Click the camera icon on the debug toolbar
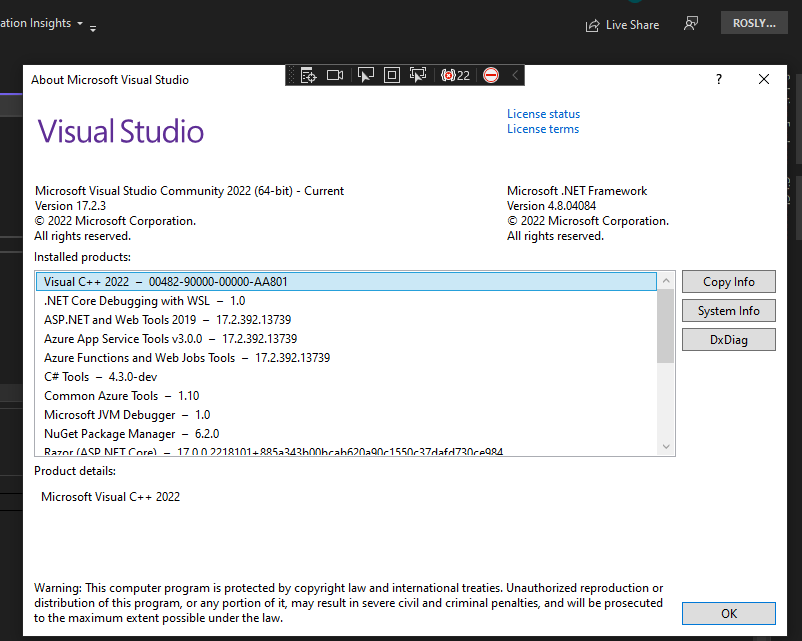The width and height of the screenshot is (802, 641). 334,74
